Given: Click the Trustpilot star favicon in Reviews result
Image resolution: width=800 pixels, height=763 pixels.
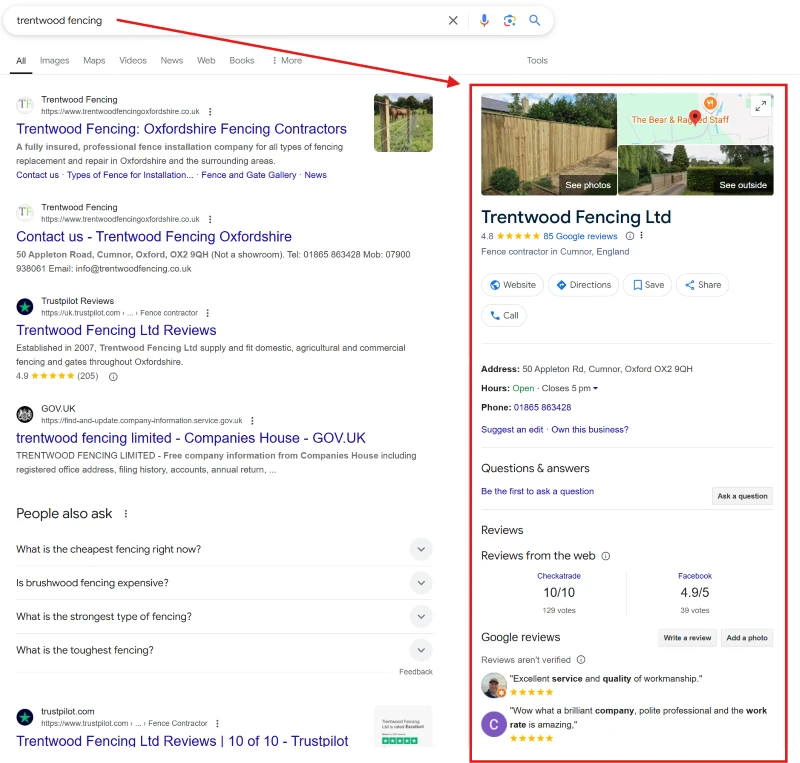Looking at the screenshot, I should click(x=25, y=307).
